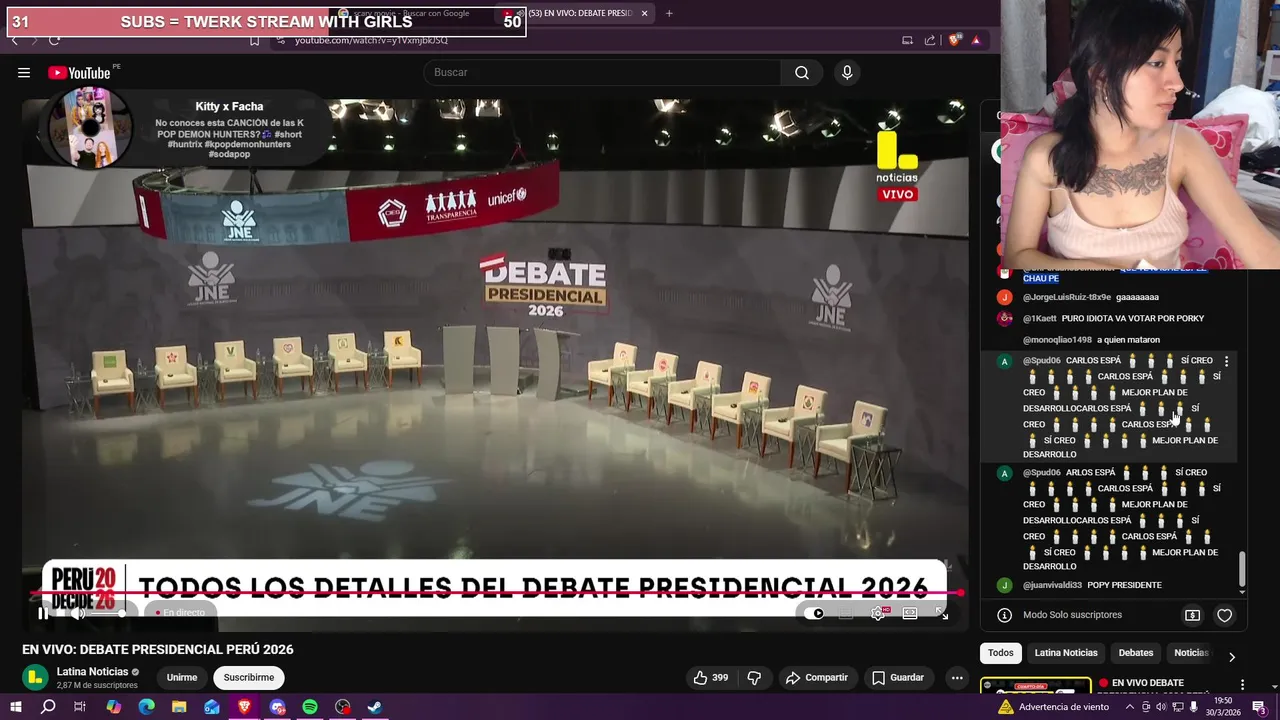Open Steam from the taskbar
This screenshot has width=1280, height=720.
tap(375, 707)
